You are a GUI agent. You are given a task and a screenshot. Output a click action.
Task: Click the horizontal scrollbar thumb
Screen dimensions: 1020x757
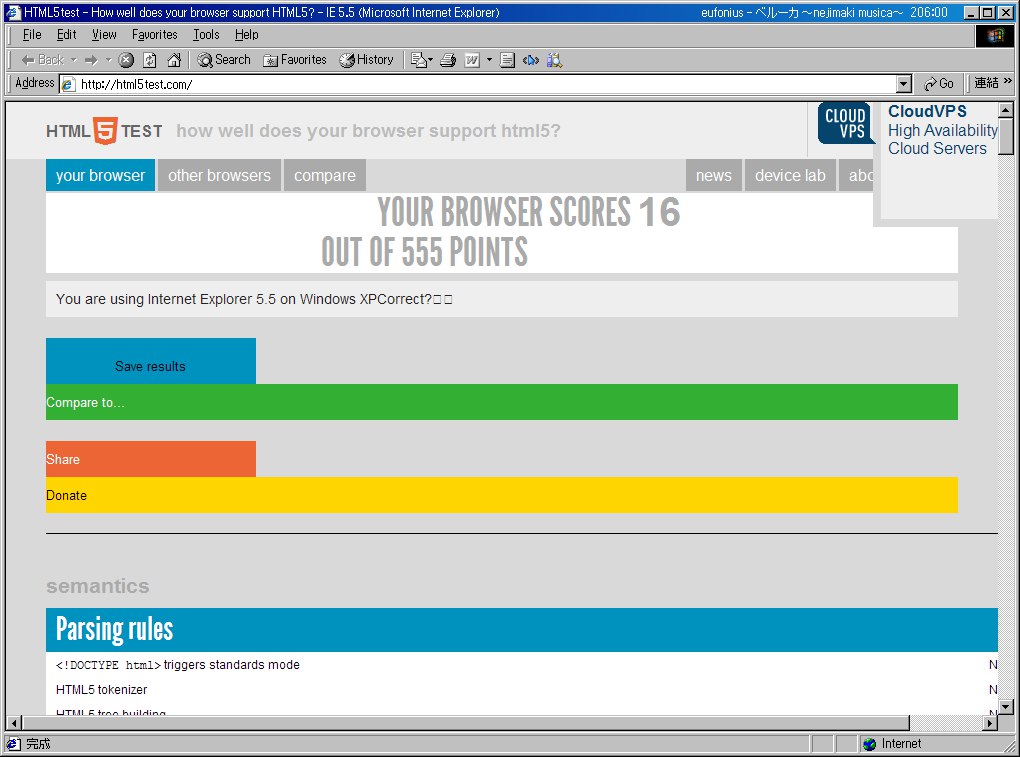[466, 723]
